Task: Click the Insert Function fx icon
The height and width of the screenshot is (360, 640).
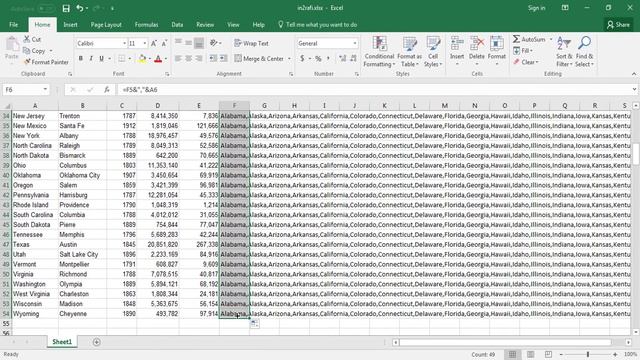Action: [107, 89]
